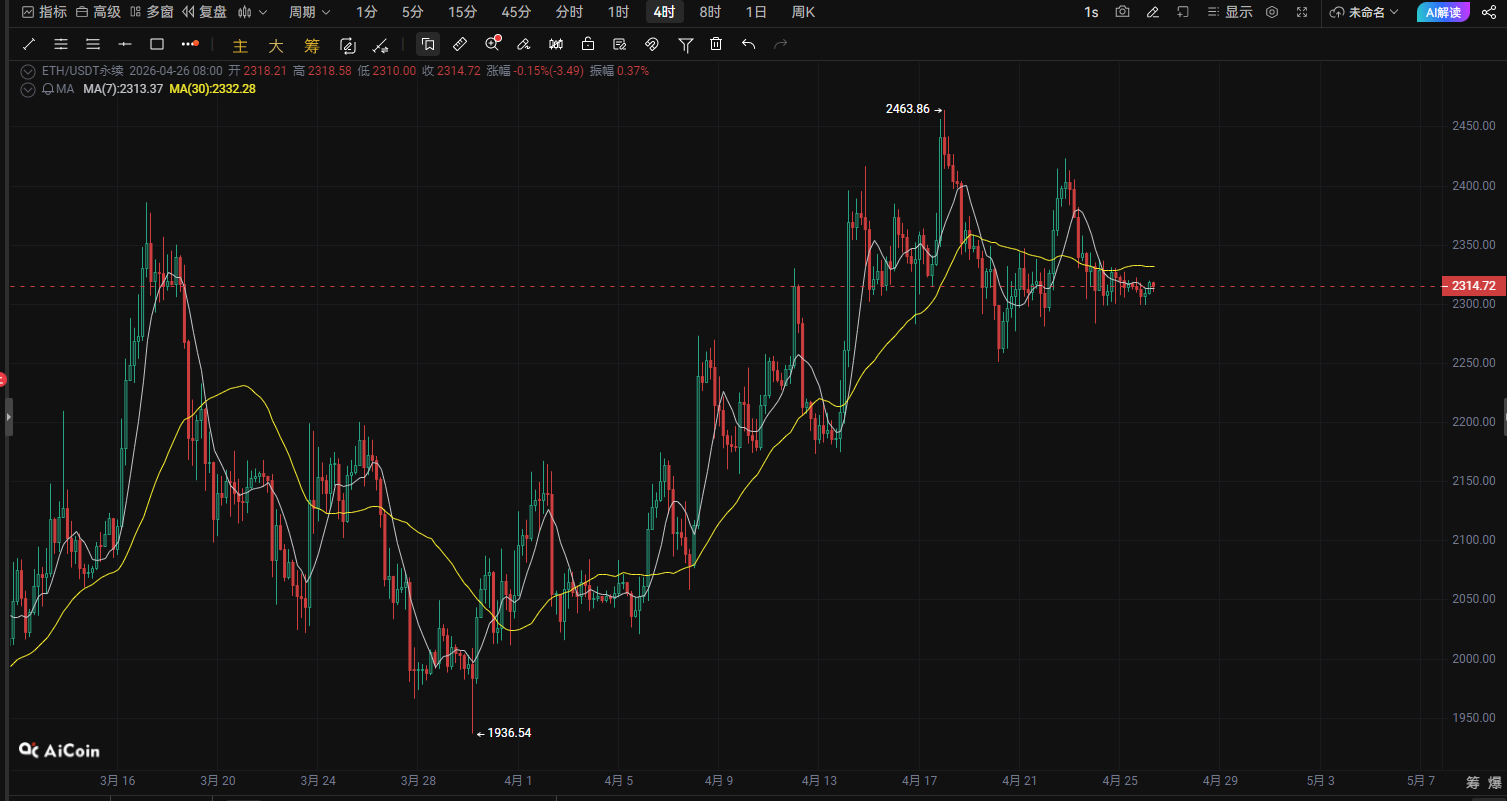
Task: Open the 周期 period dropdown
Action: 309,12
